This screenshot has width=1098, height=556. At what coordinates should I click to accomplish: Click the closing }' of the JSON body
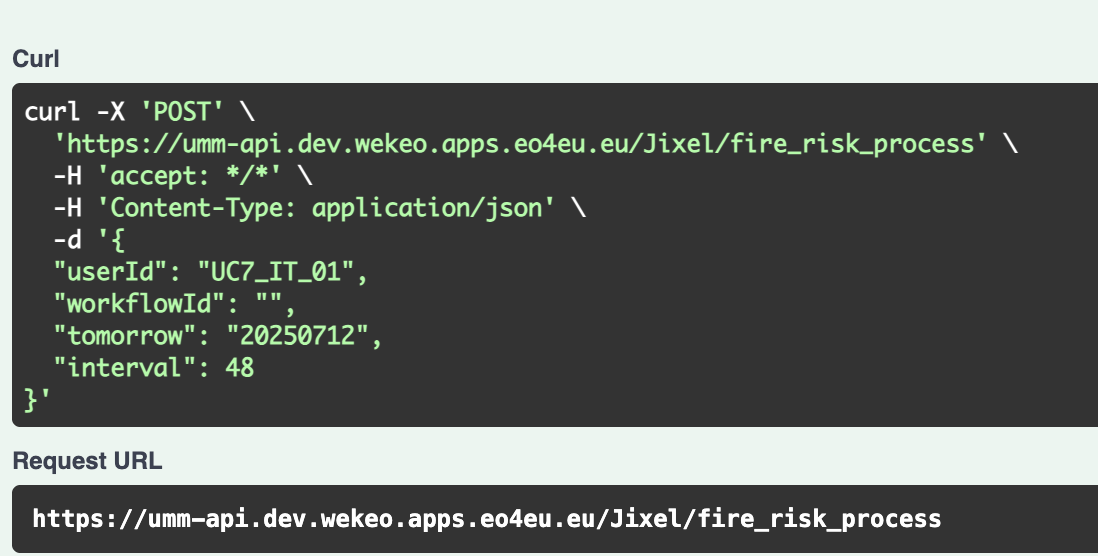click(x=37, y=401)
